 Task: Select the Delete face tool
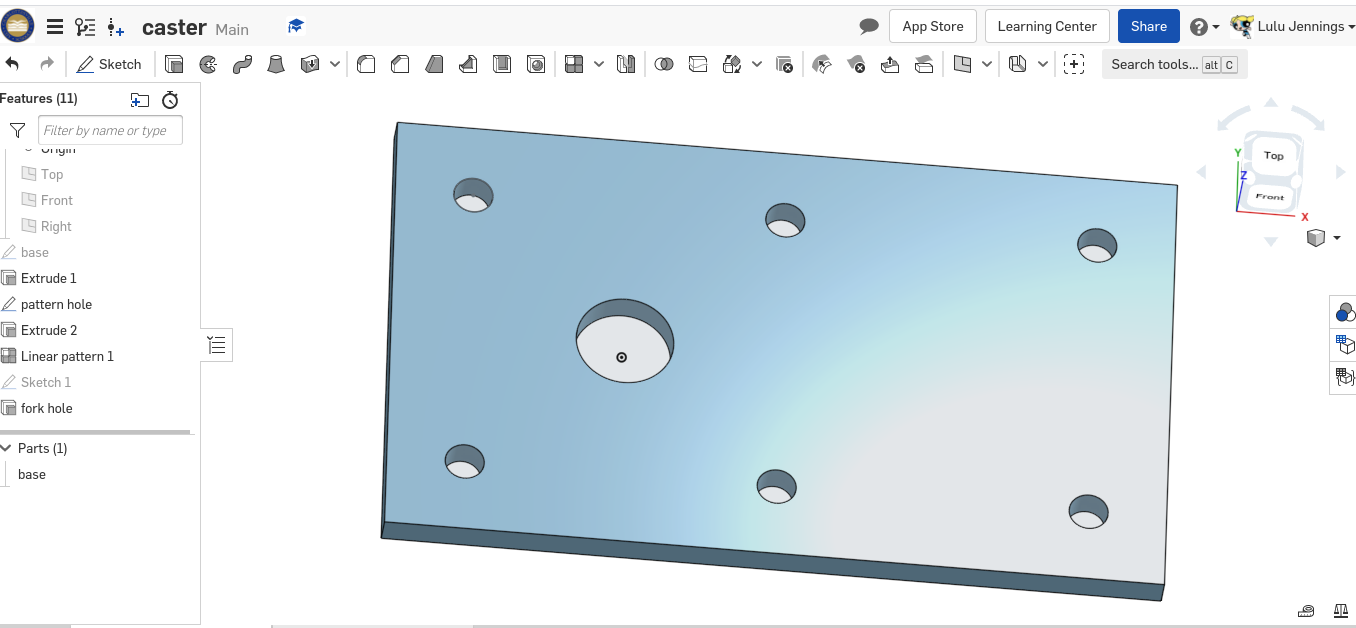(x=856, y=64)
